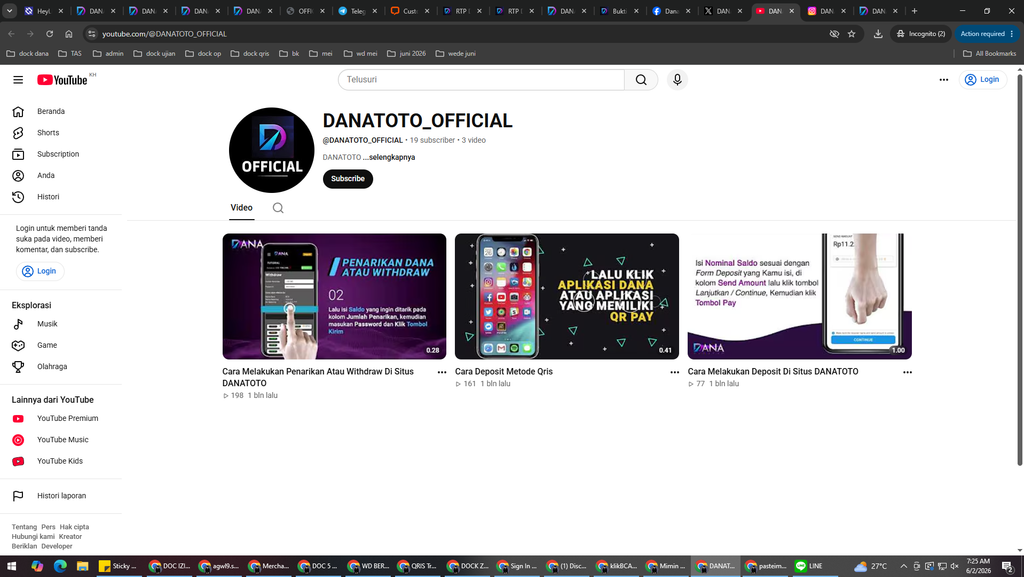Click the Login button in header
Image resolution: width=1024 pixels, height=577 pixels.
(982, 80)
